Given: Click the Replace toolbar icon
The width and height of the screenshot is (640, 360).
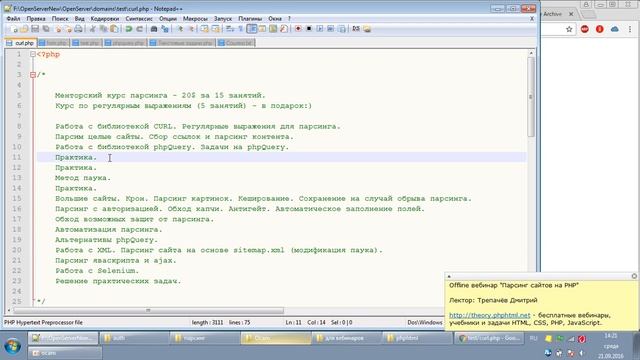Looking at the screenshot, I should 165,29.
